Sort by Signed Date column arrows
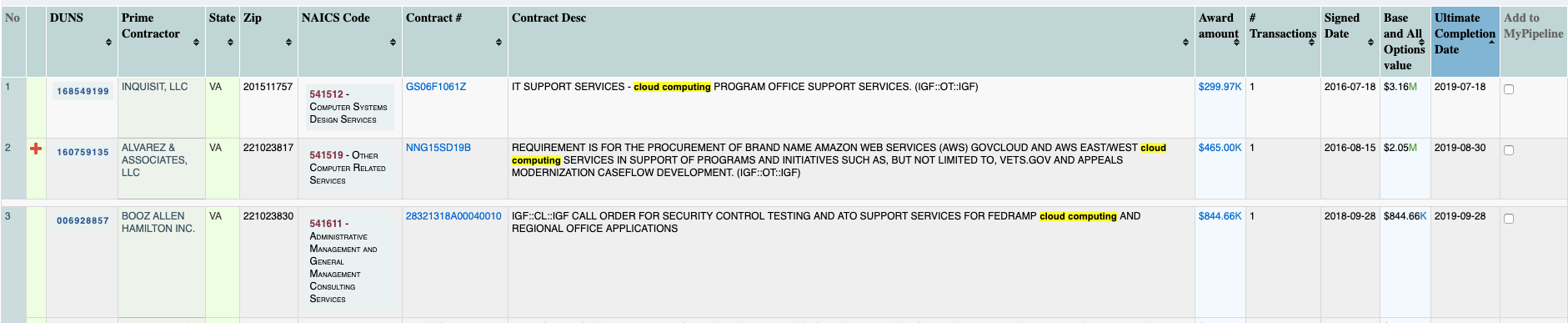 pos(1370,42)
